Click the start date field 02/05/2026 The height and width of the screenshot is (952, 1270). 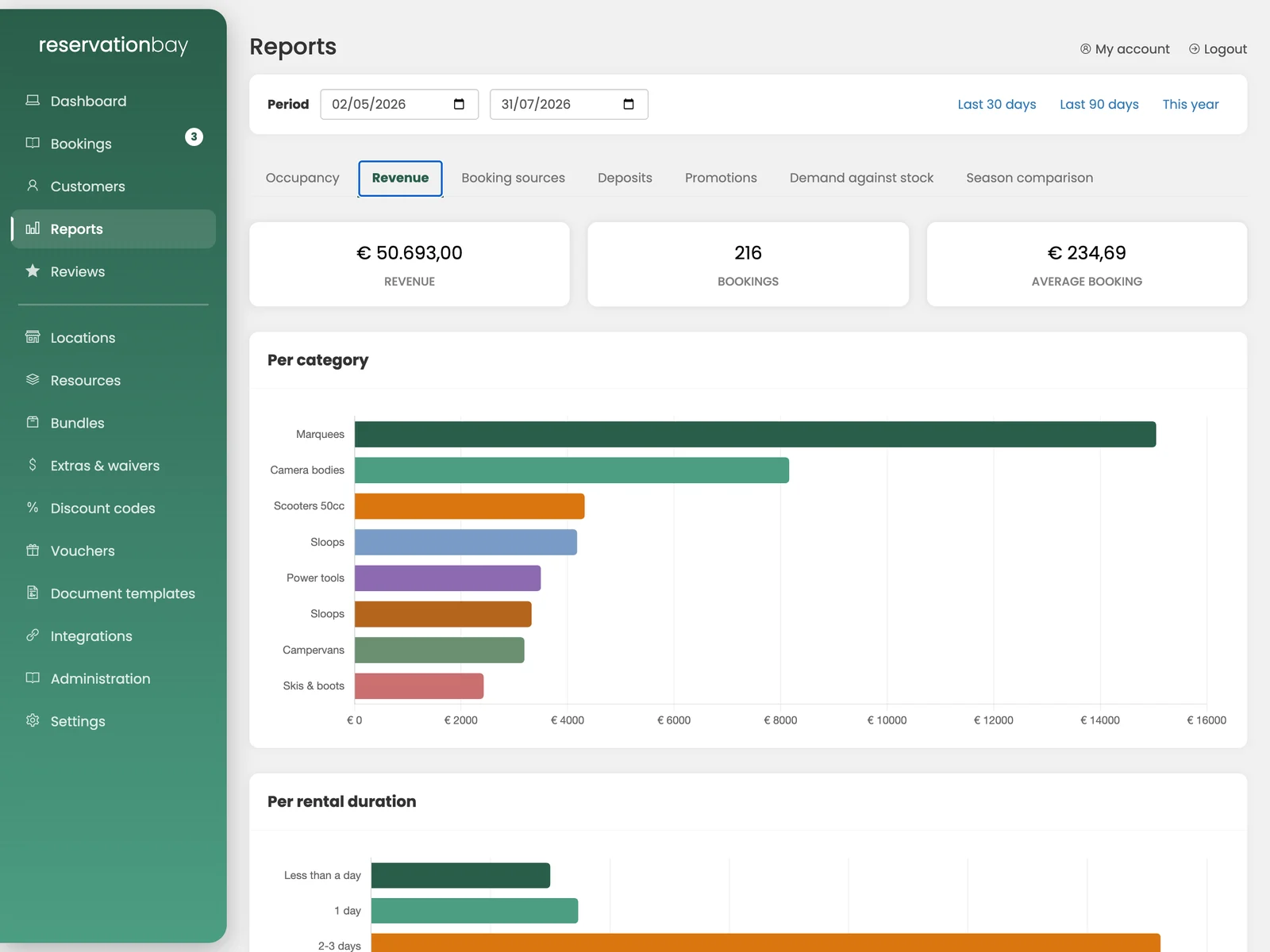(x=399, y=104)
